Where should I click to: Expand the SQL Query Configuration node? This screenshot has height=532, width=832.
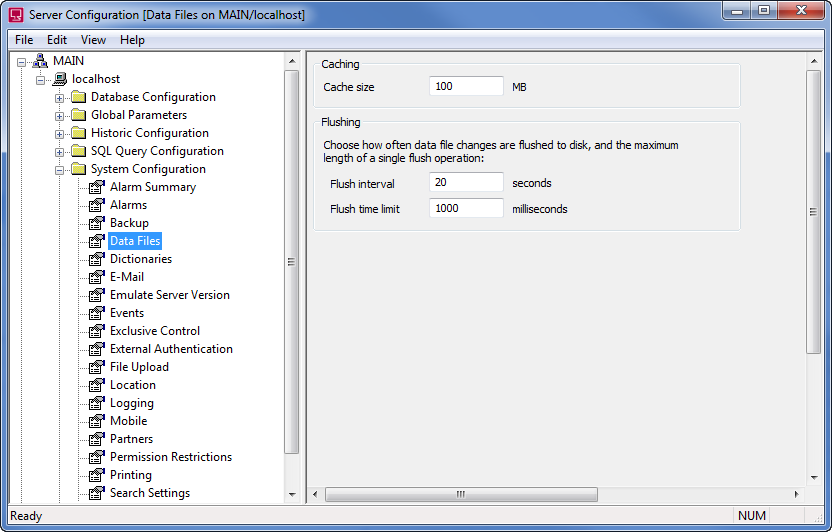click(x=60, y=151)
